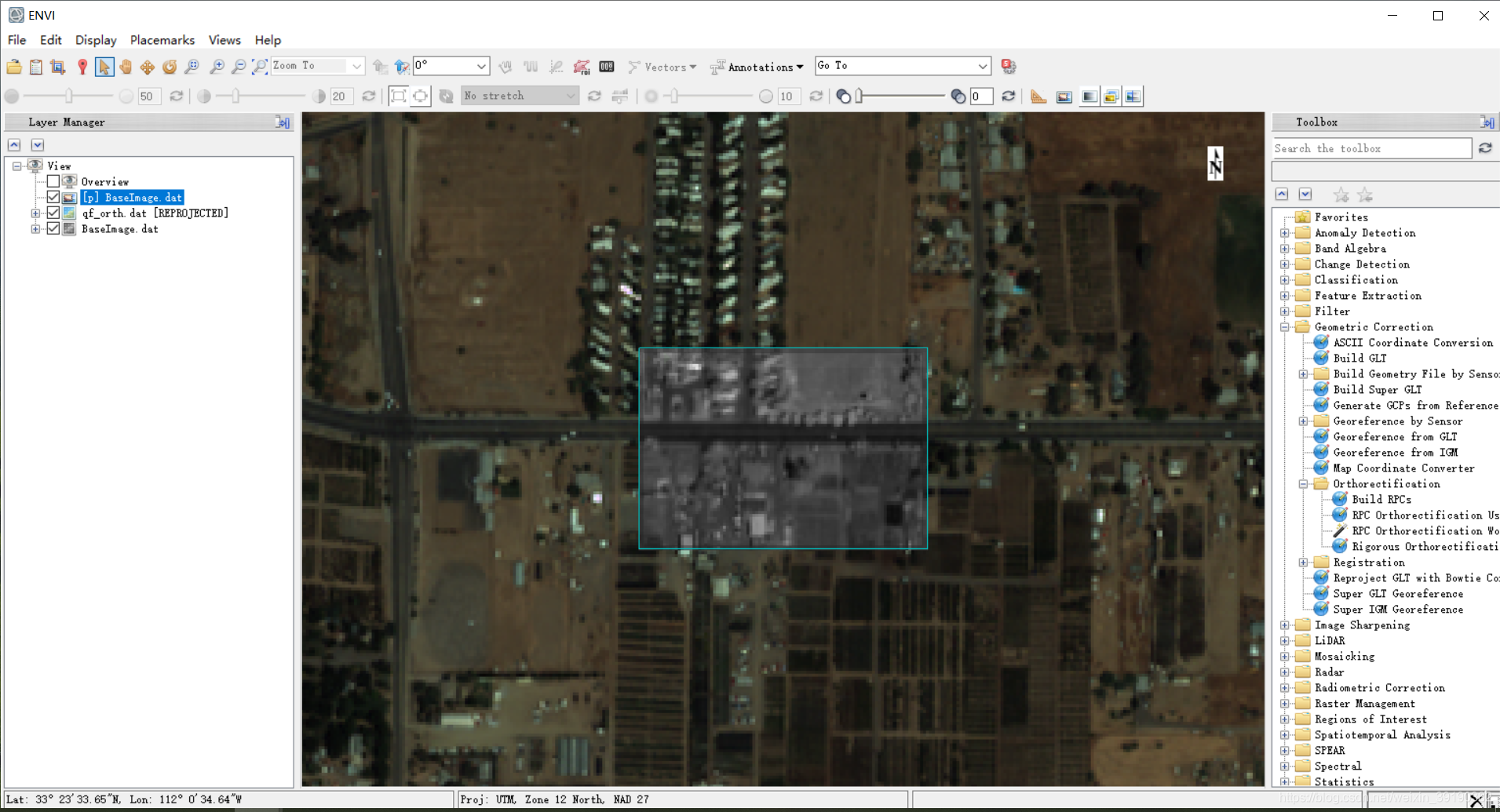Open the Region of Interest (roi) tool

(x=582, y=67)
